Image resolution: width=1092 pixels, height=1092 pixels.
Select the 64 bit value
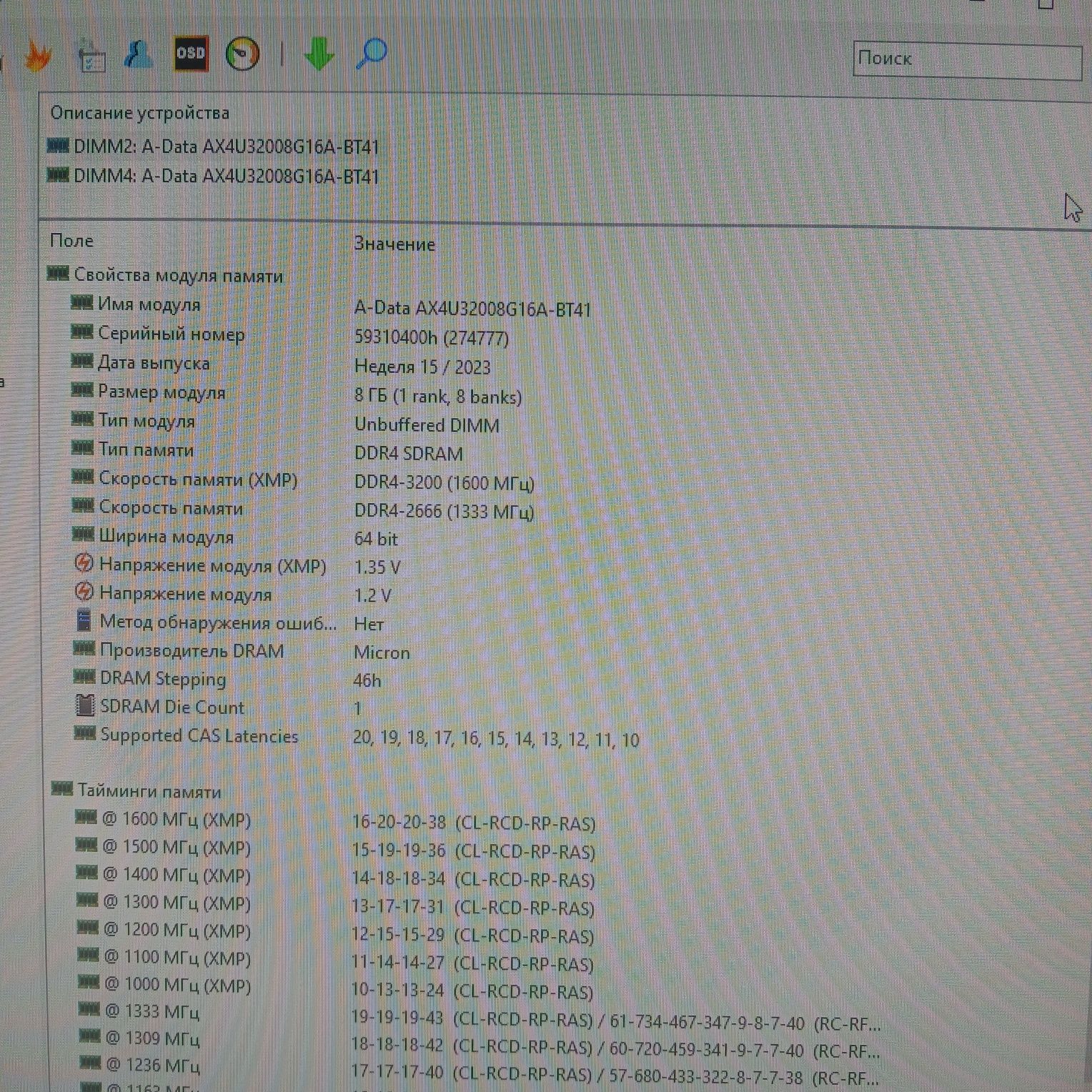[x=376, y=539]
